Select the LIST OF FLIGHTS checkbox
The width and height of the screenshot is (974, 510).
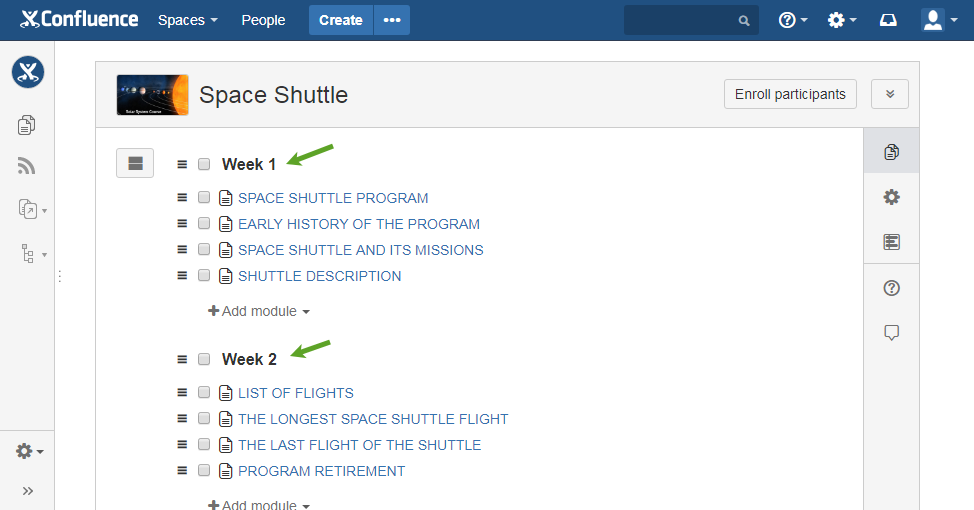point(204,392)
